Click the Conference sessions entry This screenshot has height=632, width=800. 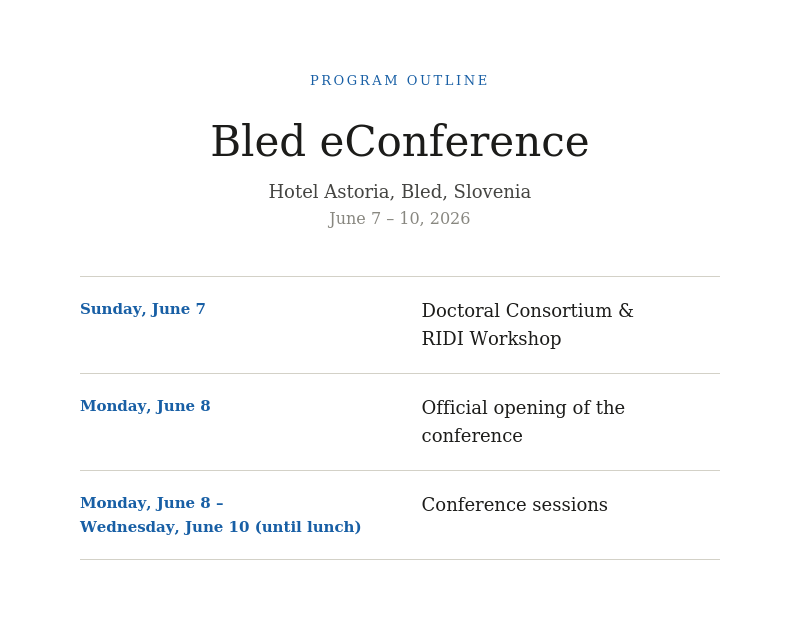click(514, 506)
